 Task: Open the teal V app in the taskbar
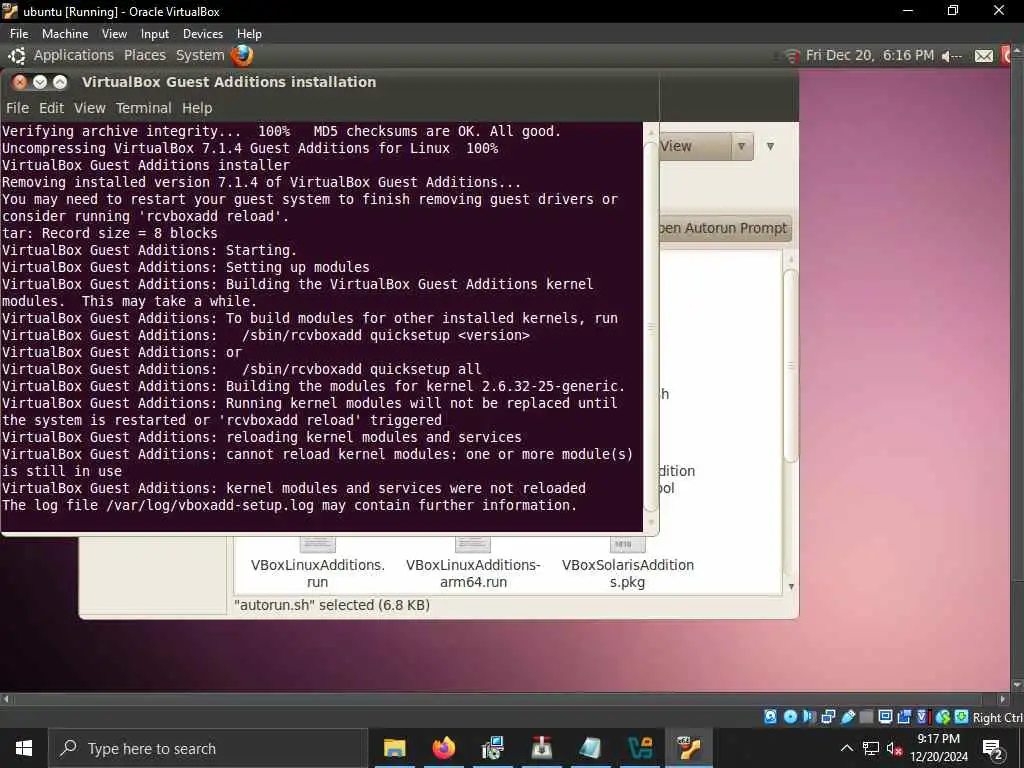pyautogui.click(x=640, y=748)
